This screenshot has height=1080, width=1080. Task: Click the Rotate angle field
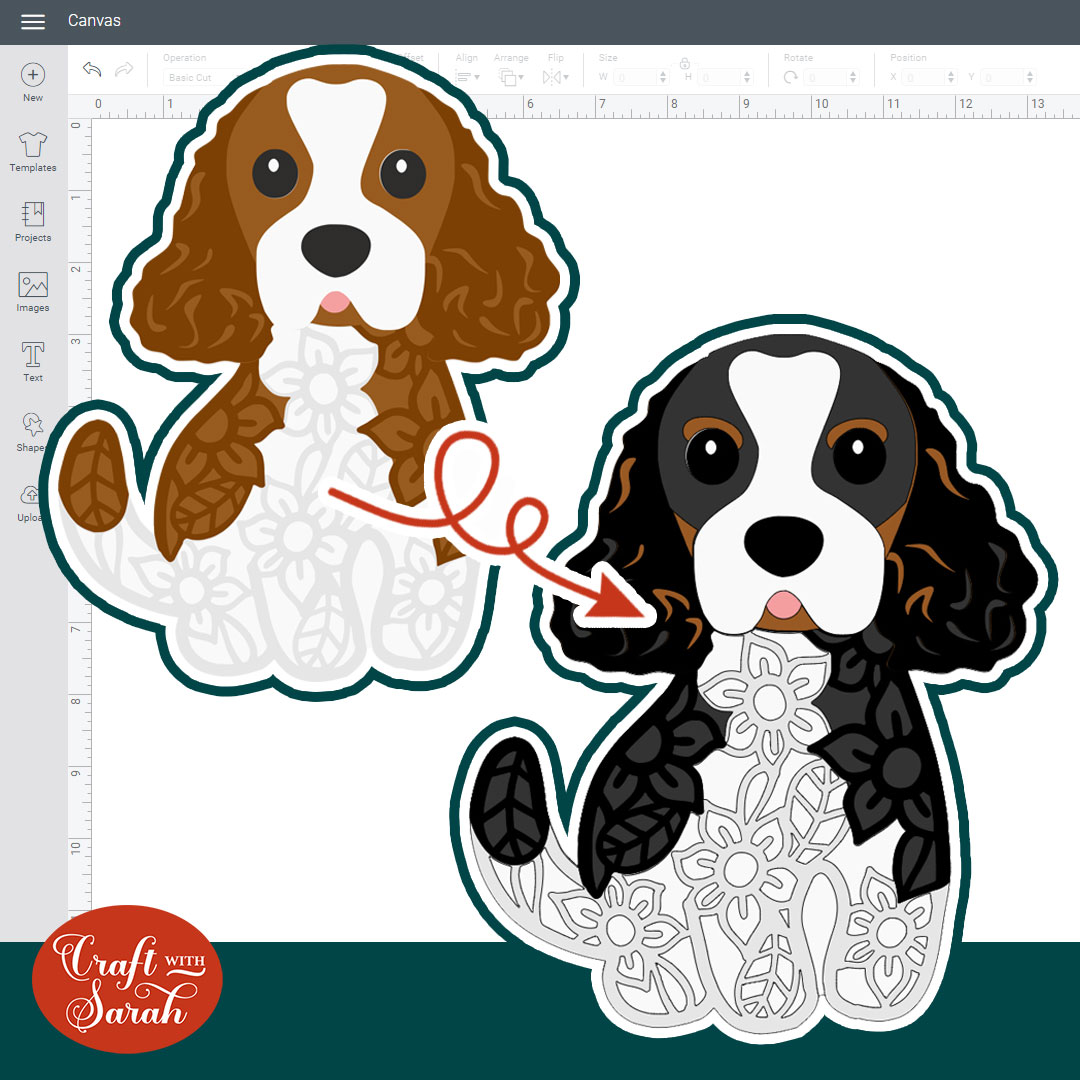pyautogui.click(x=826, y=78)
